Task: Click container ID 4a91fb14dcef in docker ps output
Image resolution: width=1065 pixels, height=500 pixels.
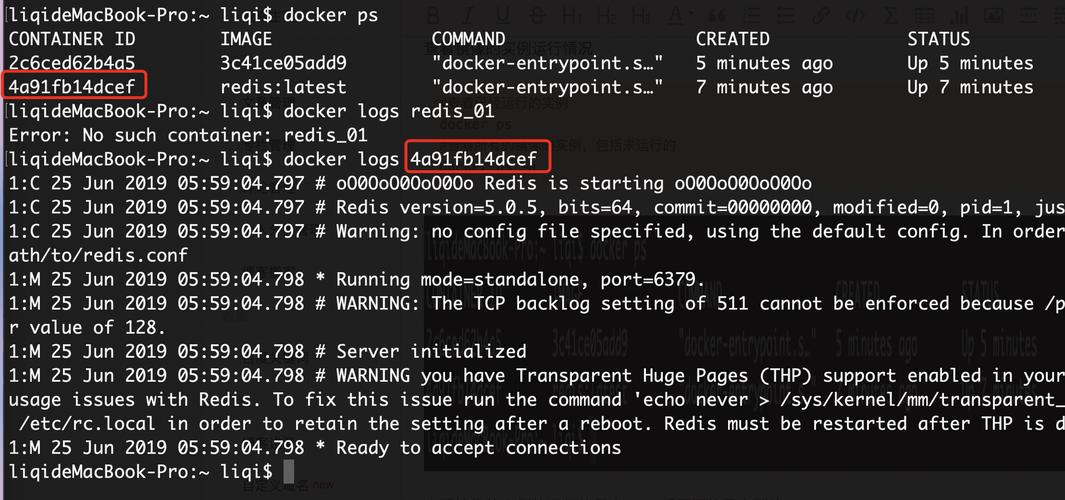Action: [x=72, y=87]
